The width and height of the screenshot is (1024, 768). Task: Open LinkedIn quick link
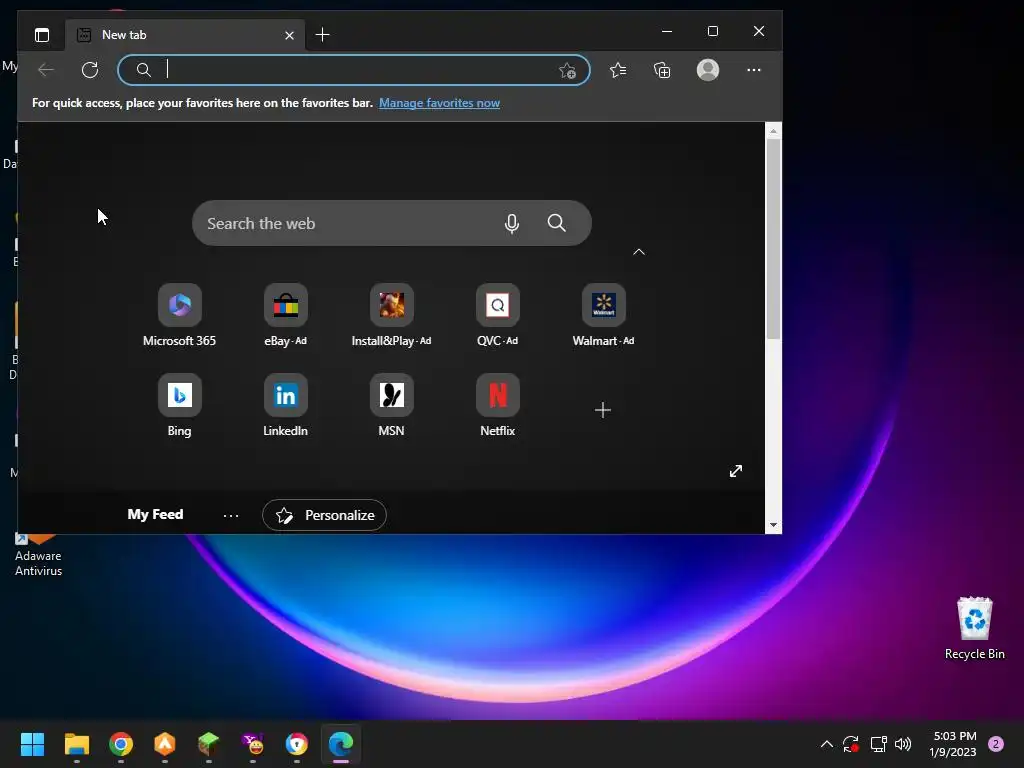click(x=285, y=406)
